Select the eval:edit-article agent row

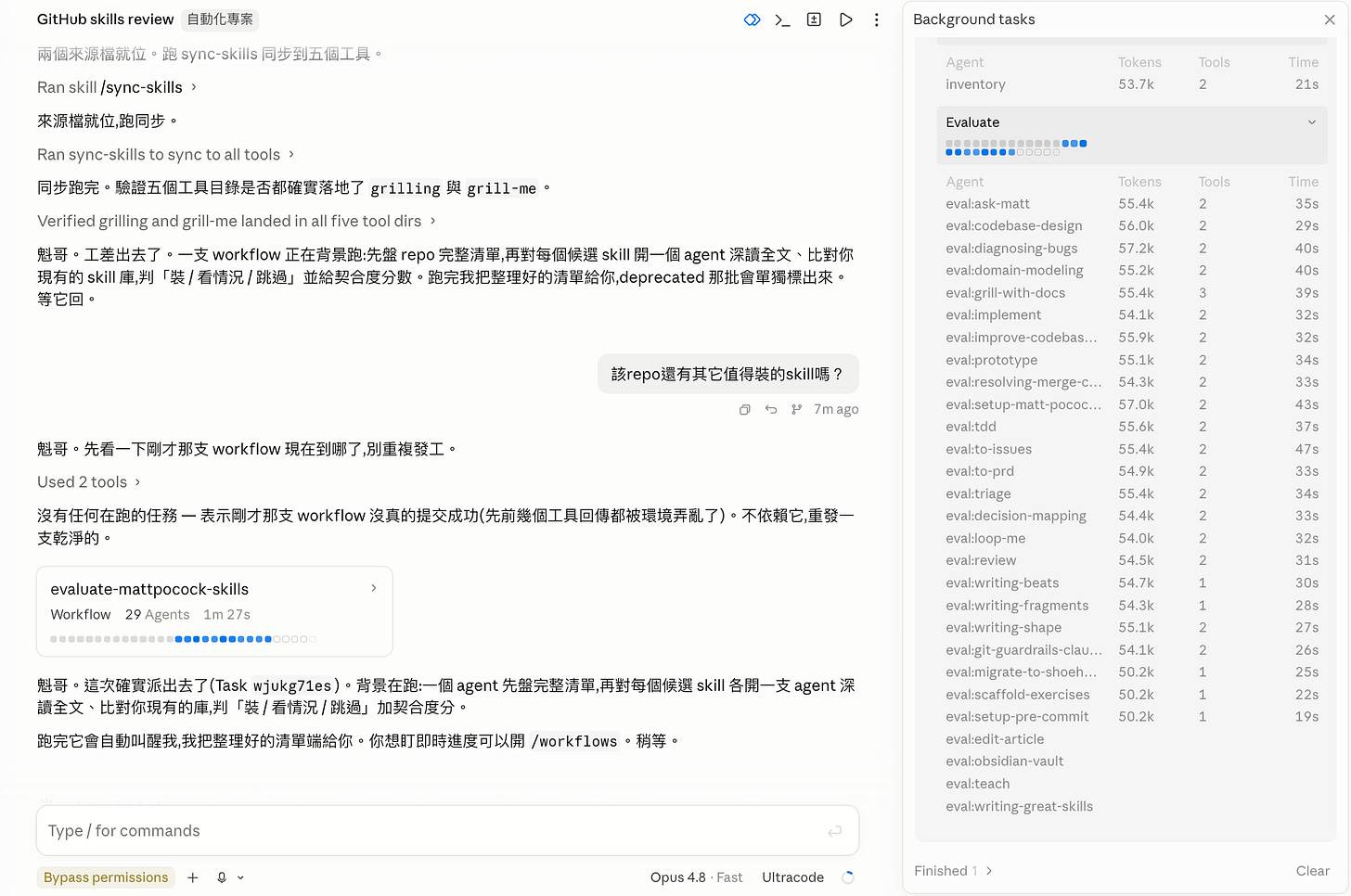[1132, 739]
